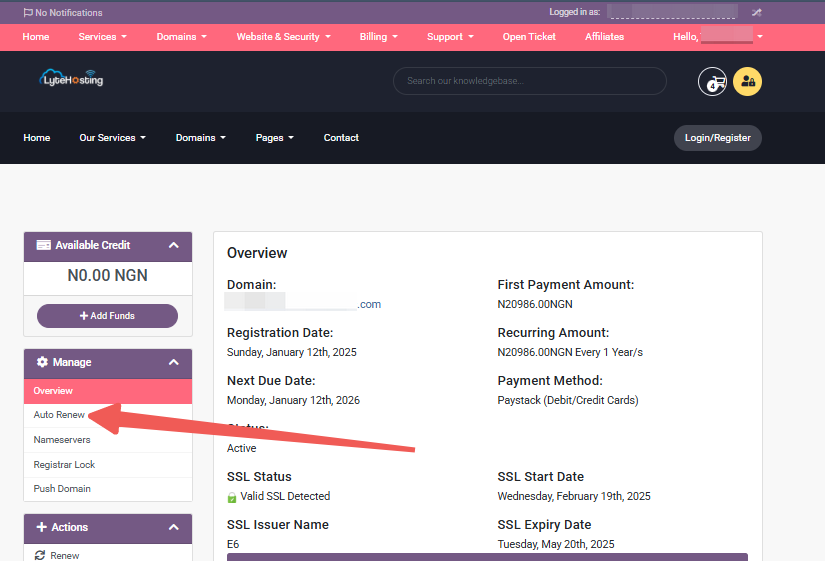Click the N0.00 NGN credit amount
Screen dimensions: 825x561
point(108,275)
